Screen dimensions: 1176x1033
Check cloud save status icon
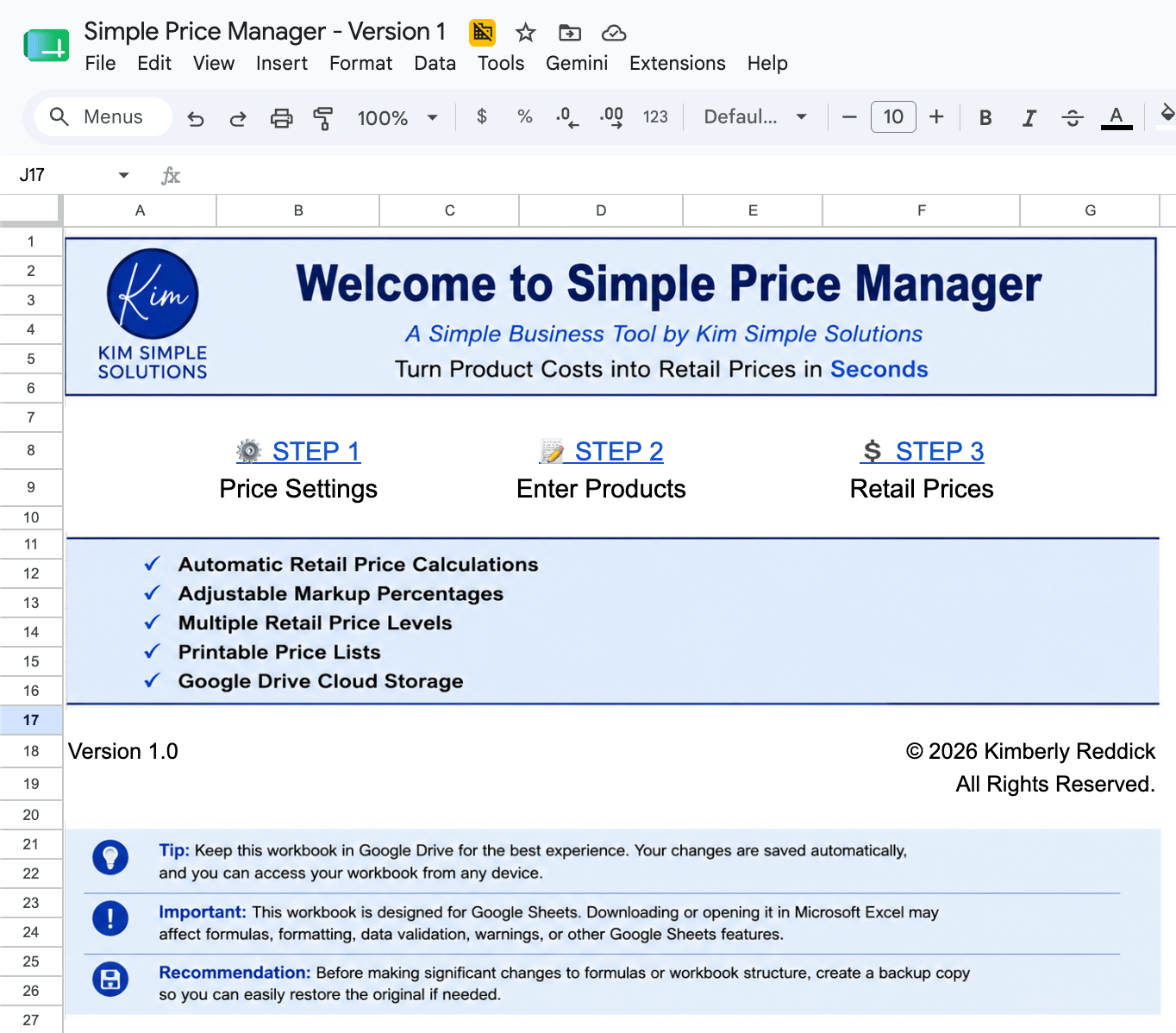click(x=614, y=33)
